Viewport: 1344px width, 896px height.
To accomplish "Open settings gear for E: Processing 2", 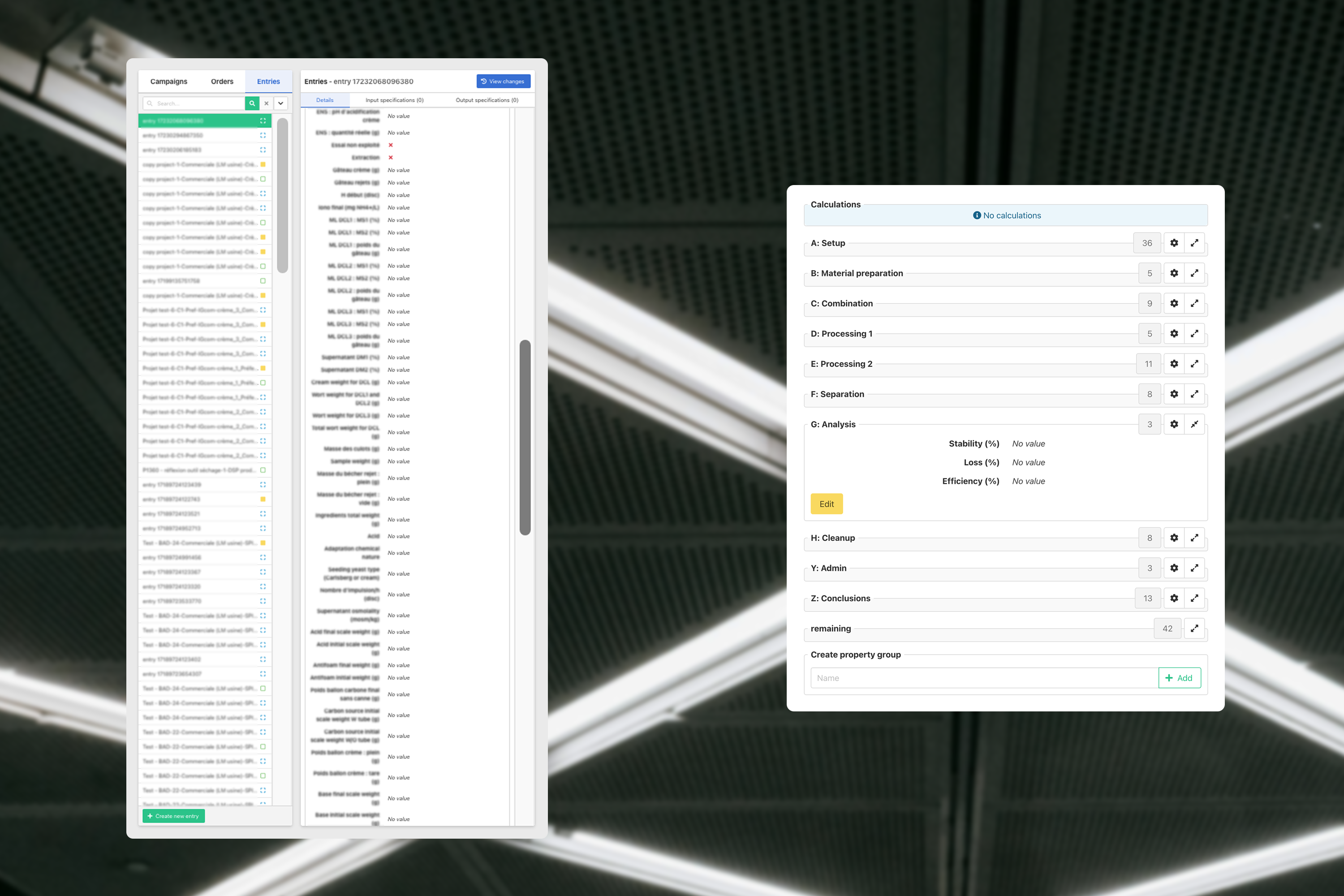I will tap(1174, 364).
